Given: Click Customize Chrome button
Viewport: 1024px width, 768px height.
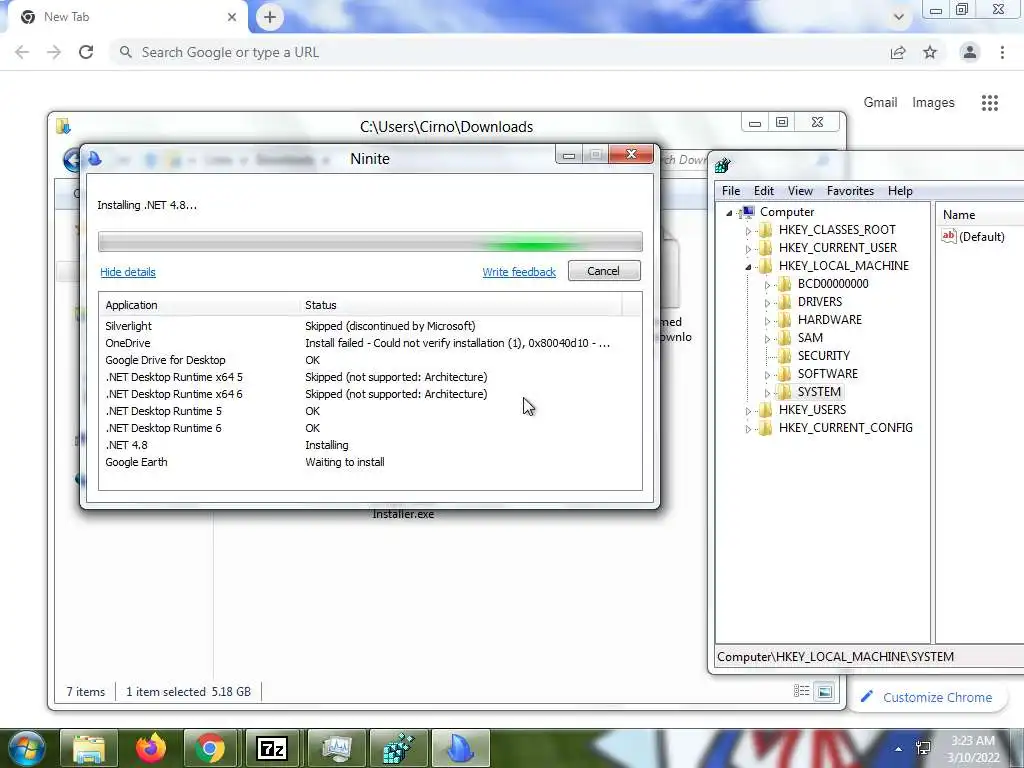Looking at the screenshot, I should click(x=927, y=697).
